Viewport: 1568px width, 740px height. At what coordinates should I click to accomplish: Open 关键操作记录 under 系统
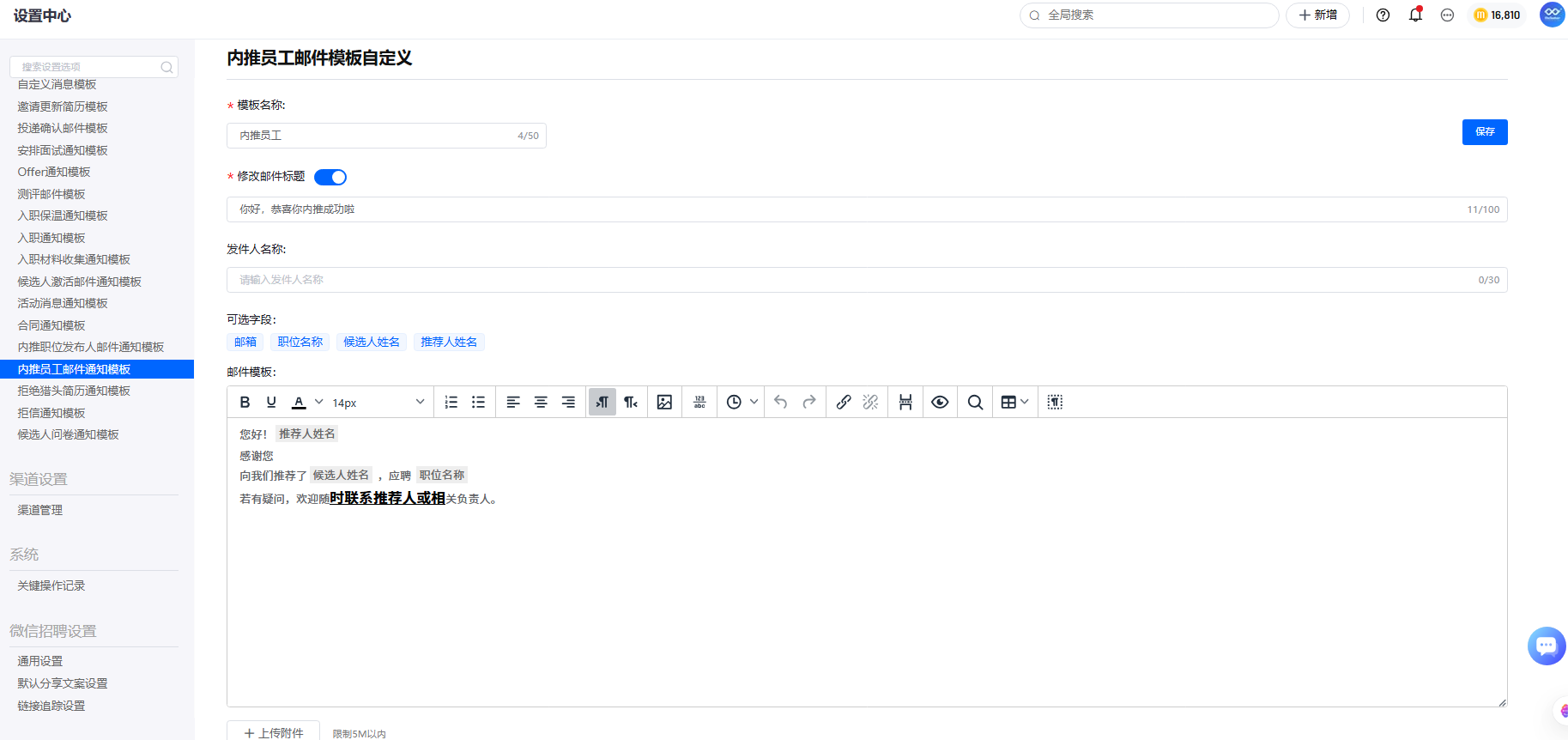[51, 585]
